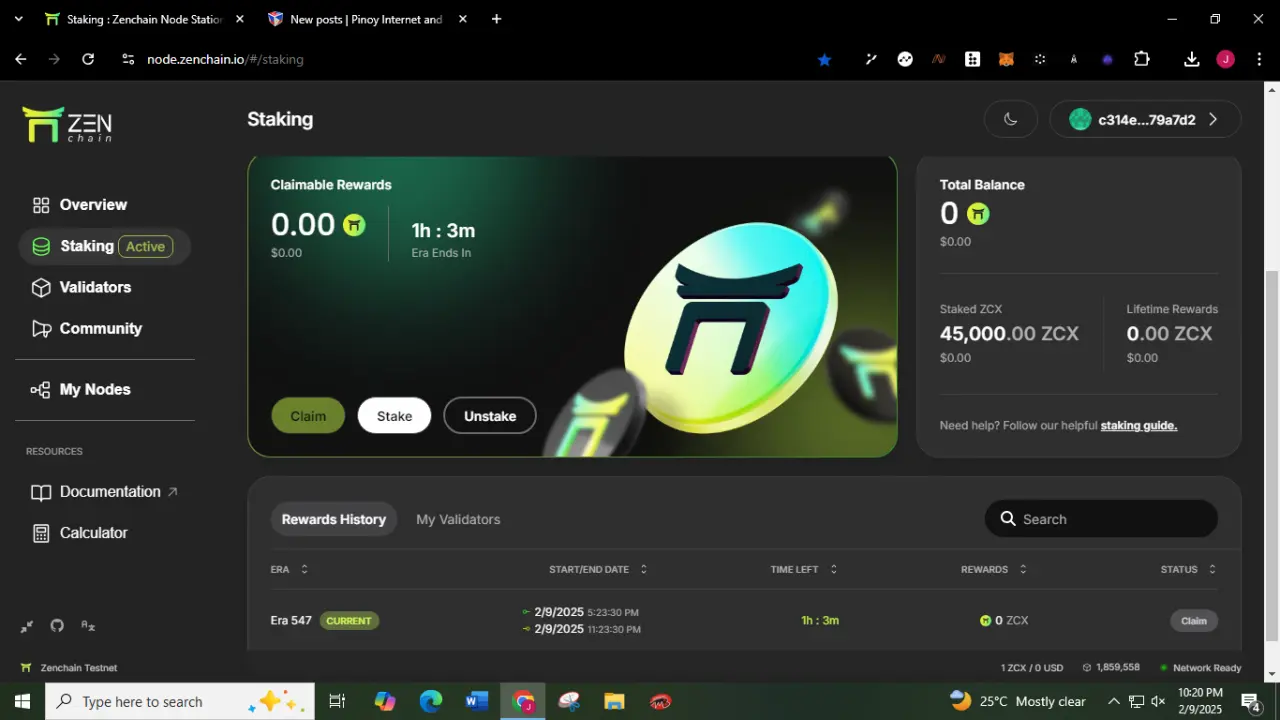Image resolution: width=1280 pixels, height=720 pixels.
Task: Open Google Chrome on the taskbar
Action: [x=523, y=701]
